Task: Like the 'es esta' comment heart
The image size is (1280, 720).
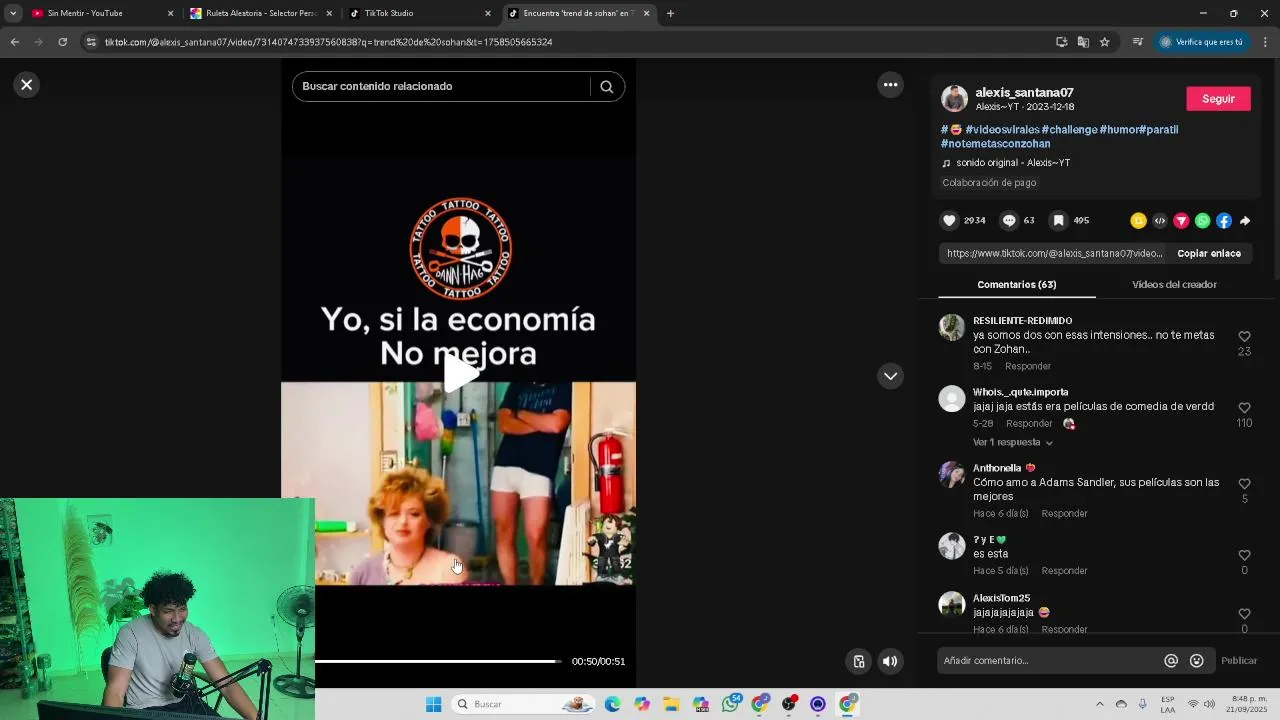Action: tap(1244, 555)
